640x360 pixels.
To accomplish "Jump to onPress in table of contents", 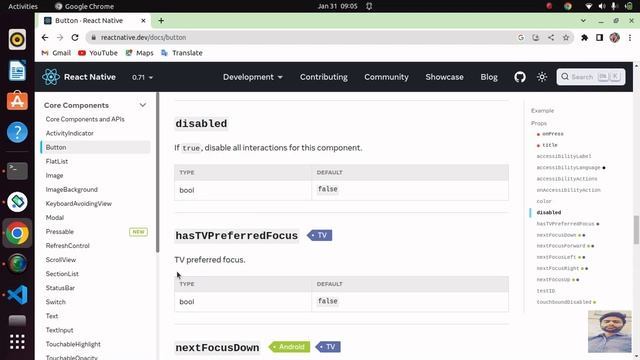I will point(553,134).
